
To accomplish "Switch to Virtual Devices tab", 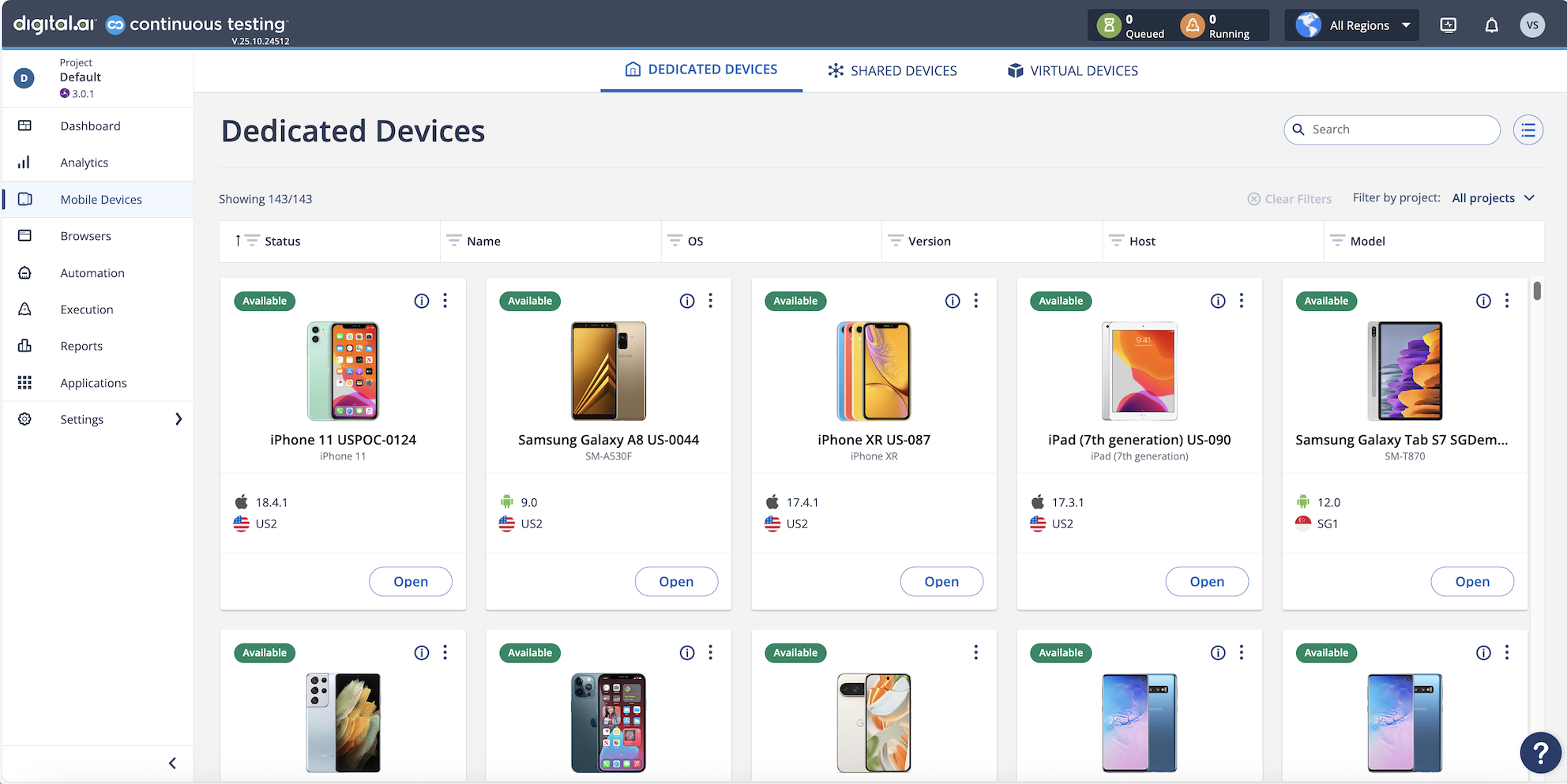I will tap(1073, 71).
